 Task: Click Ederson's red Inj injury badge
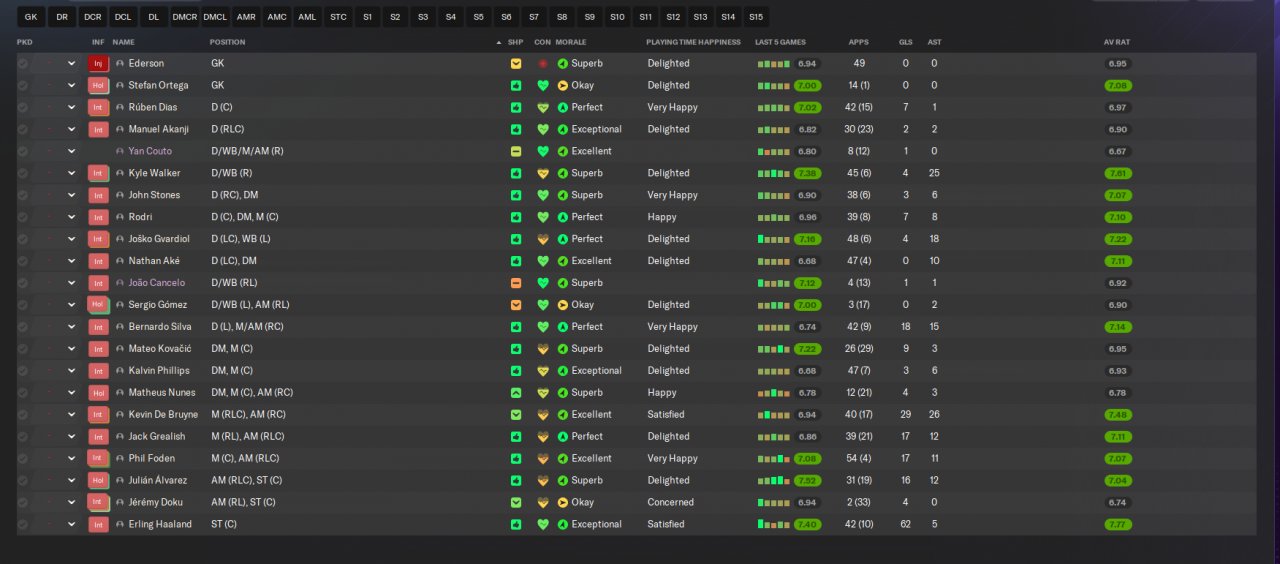pyautogui.click(x=98, y=63)
